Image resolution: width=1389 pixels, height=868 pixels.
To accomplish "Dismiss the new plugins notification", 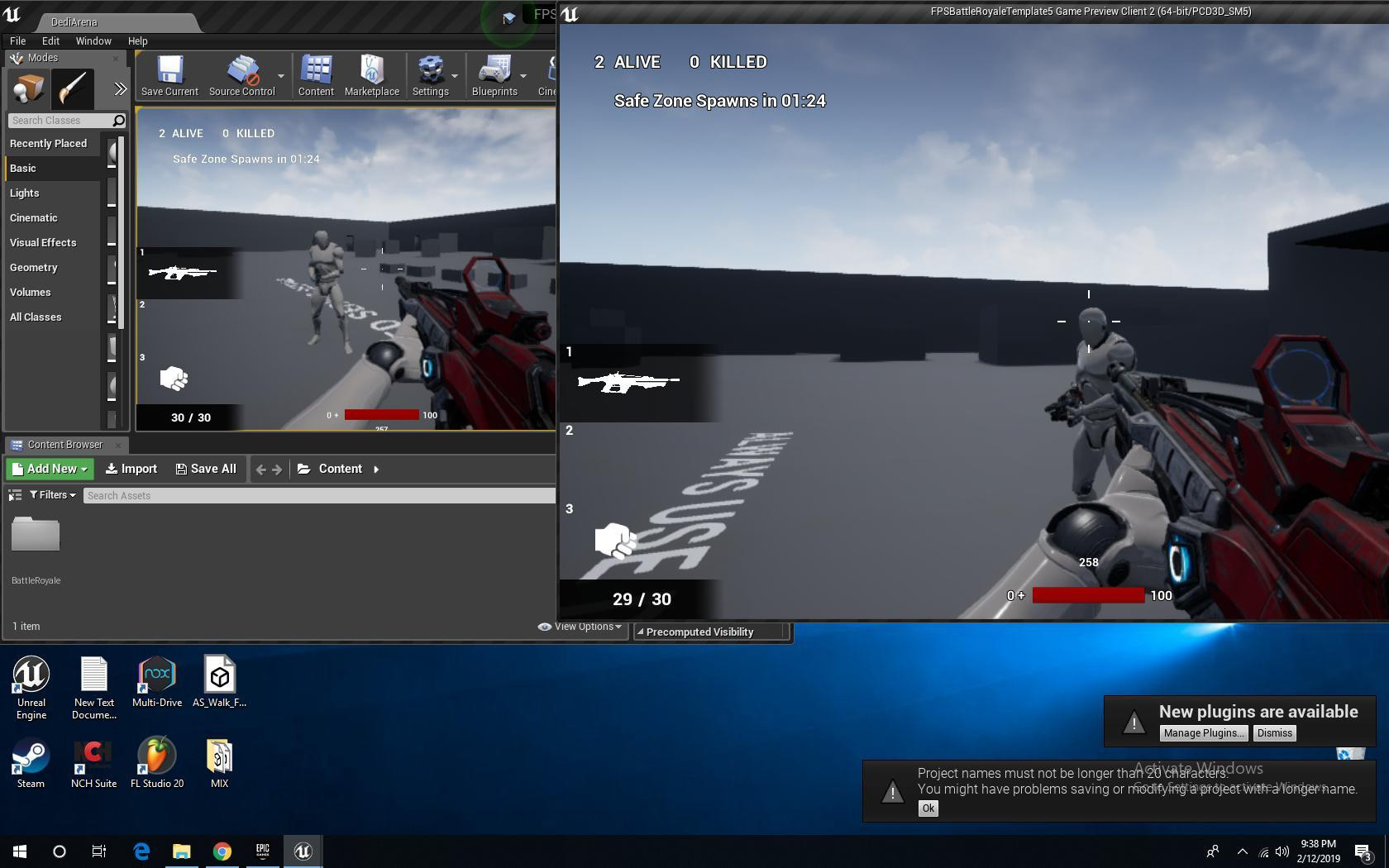I will click(1274, 733).
